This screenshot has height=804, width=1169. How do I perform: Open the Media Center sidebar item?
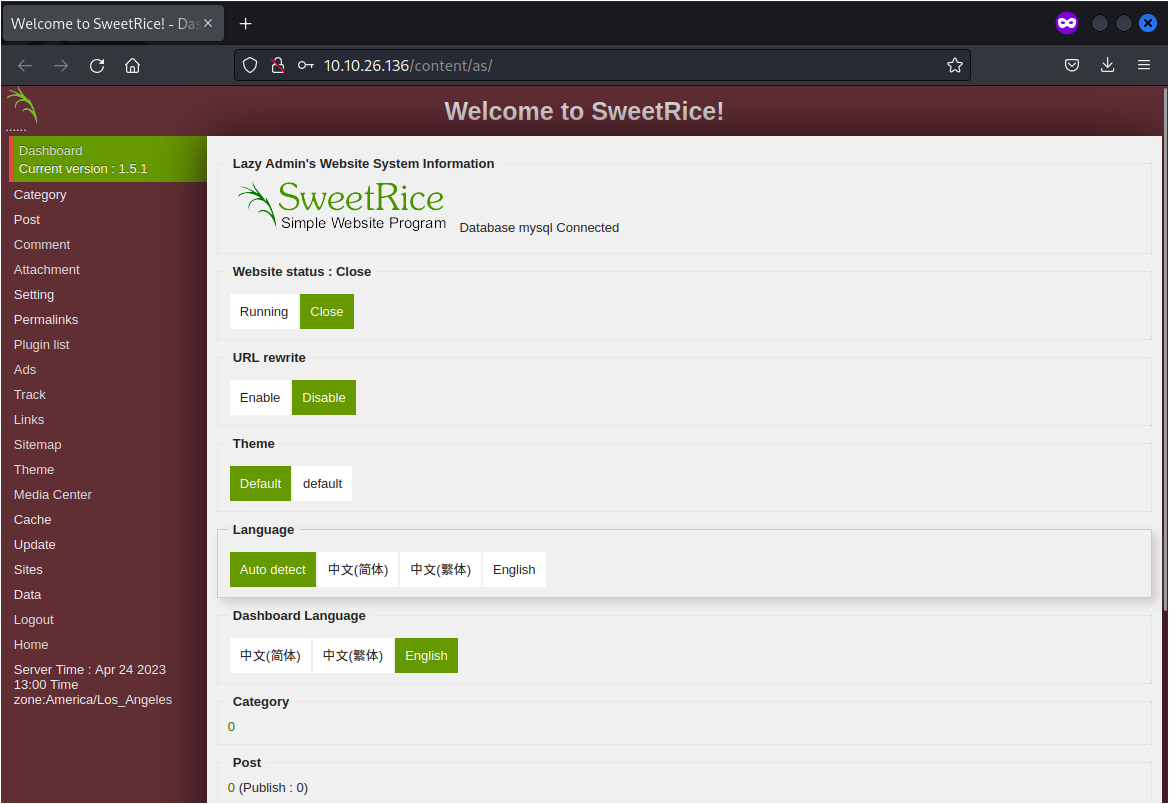click(53, 495)
